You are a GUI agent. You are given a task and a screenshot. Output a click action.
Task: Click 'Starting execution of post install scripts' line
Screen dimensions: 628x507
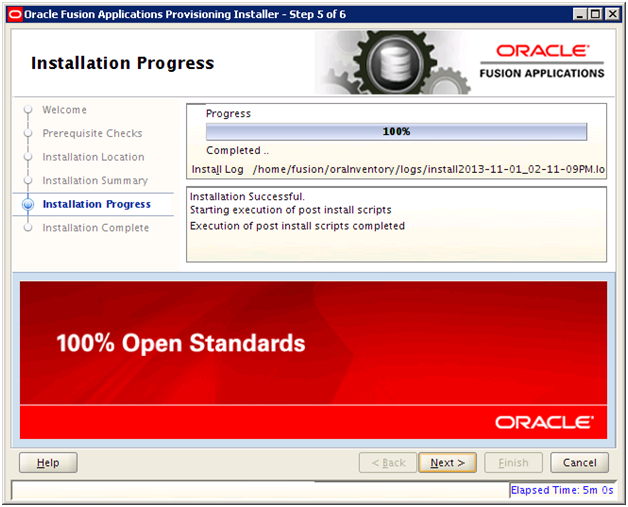click(290, 210)
